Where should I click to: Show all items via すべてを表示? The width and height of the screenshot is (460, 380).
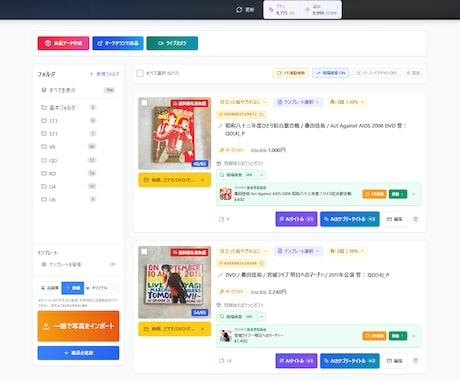pos(78,90)
